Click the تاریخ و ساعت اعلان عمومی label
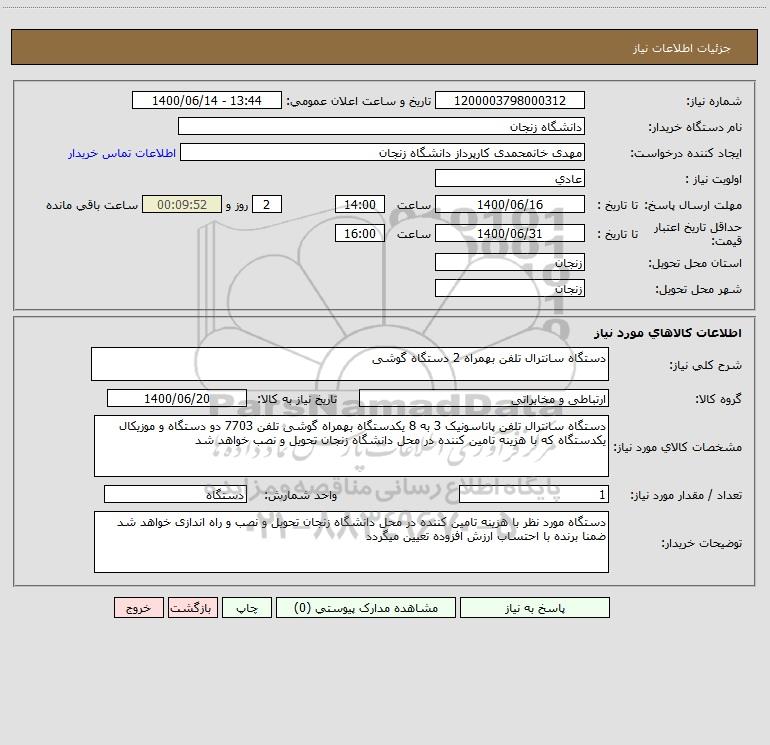This screenshot has width=770, height=745. coord(358,102)
